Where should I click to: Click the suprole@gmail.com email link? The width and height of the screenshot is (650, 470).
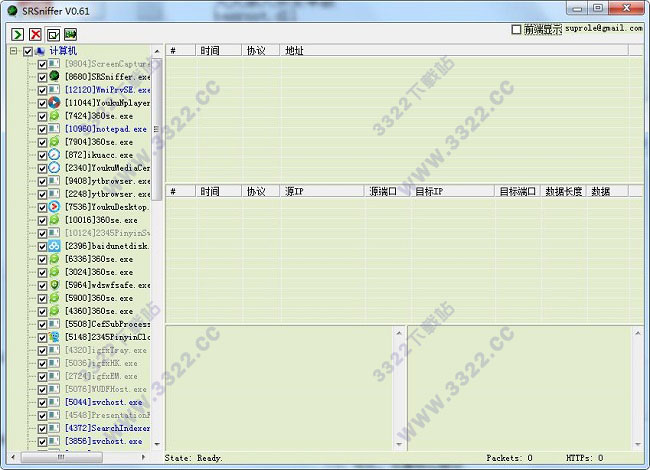click(604, 29)
